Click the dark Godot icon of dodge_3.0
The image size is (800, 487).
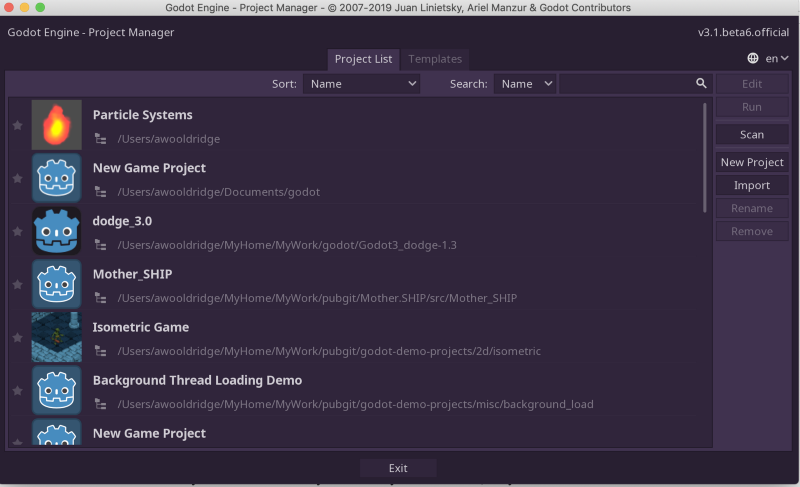pos(57,231)
